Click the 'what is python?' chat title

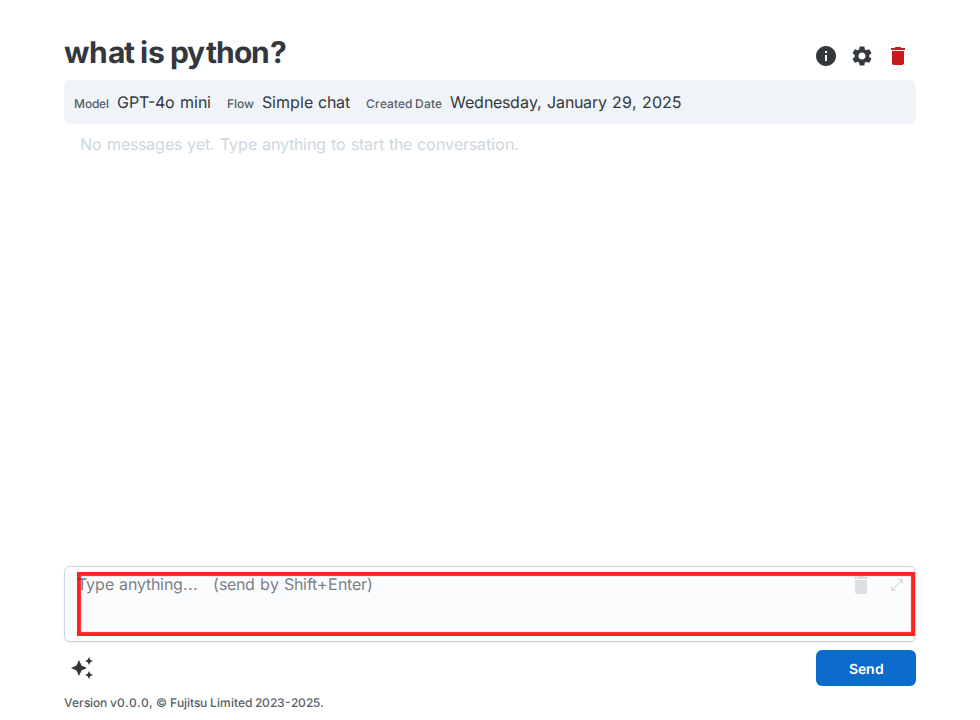pyautogui.click(x=175, y=53)
